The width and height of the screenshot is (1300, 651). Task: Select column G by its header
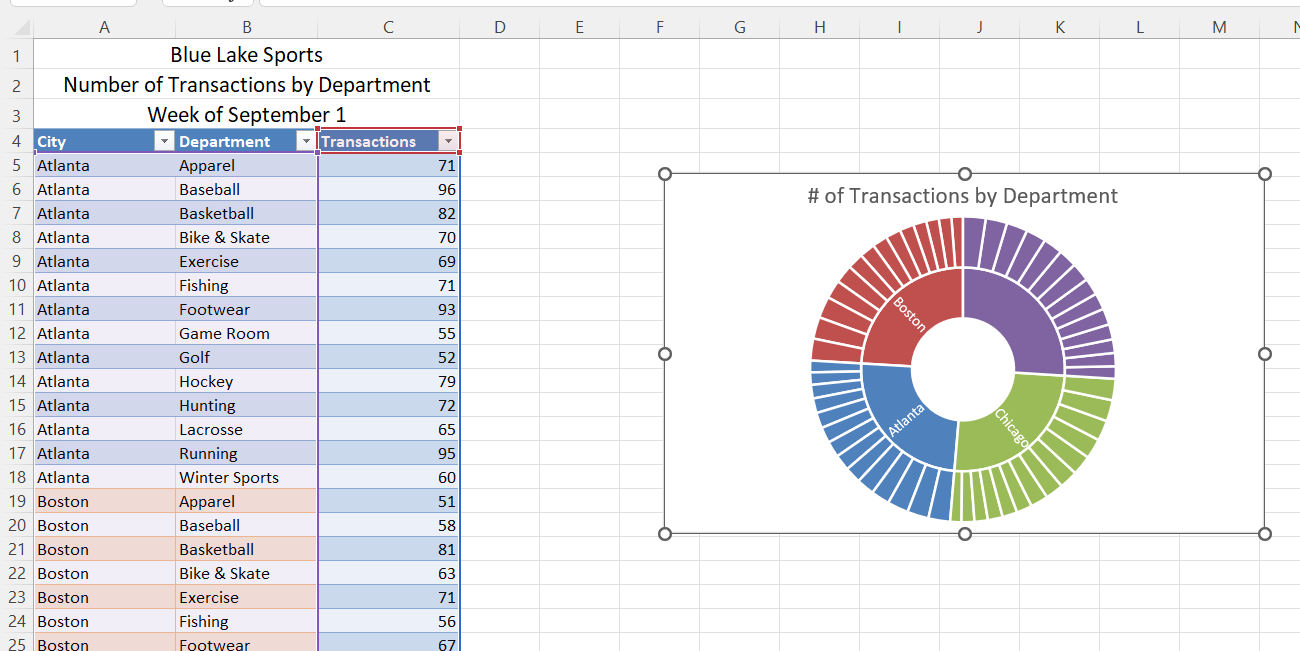[740, 28]
